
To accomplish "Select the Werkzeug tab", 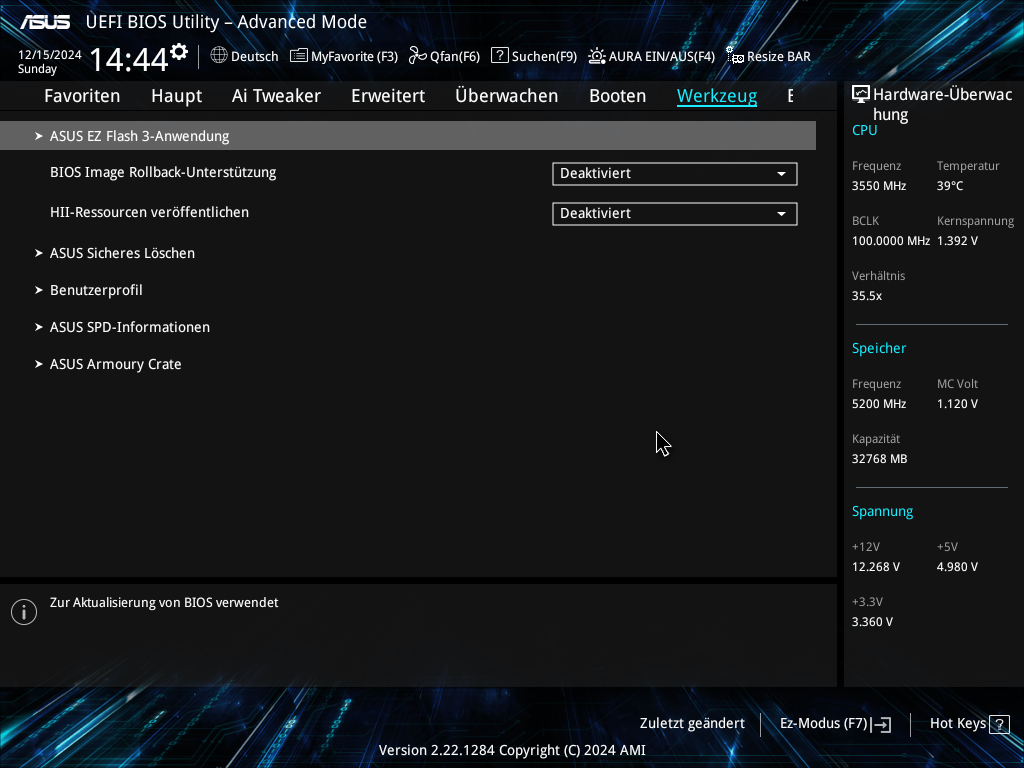I will point(717,96).
